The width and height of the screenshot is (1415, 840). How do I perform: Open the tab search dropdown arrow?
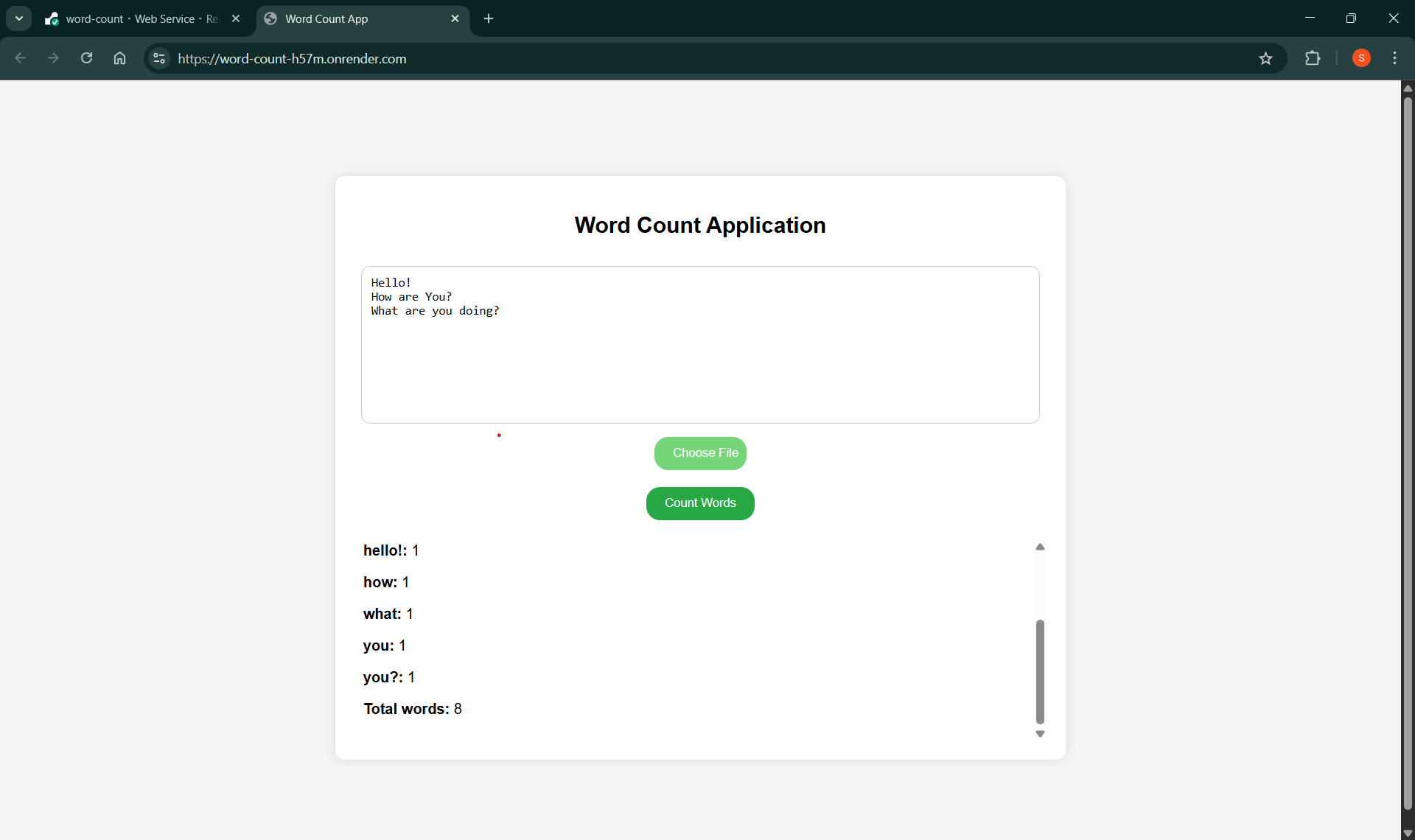click(x=19, y=18)
